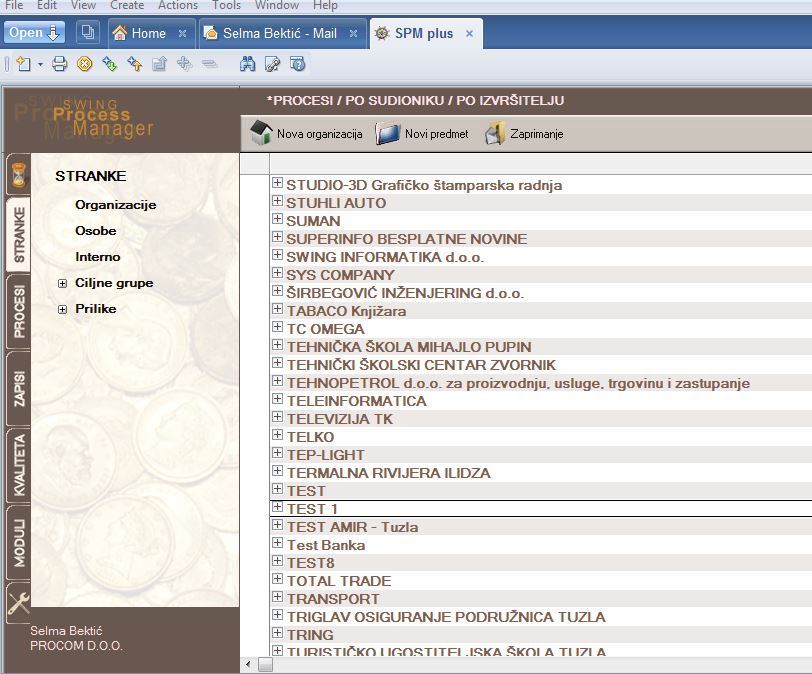Click the Print icon
The image size is (812, 674).
point(60,64)
